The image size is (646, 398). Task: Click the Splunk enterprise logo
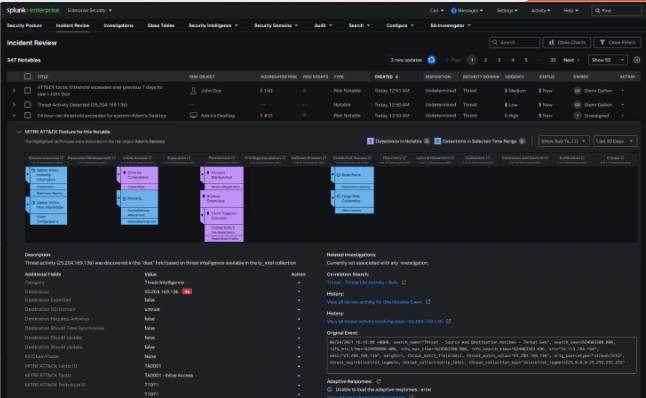[33, 10]
